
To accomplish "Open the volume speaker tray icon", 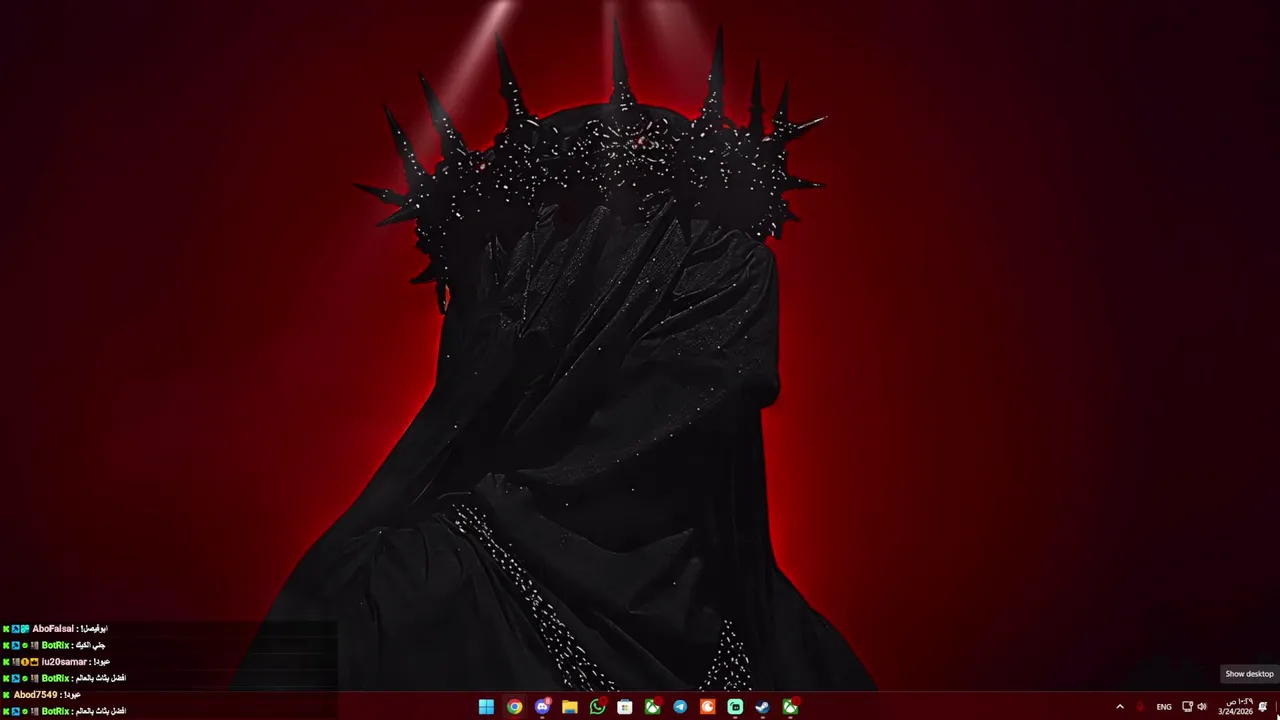I will (x=1202, y=707).
